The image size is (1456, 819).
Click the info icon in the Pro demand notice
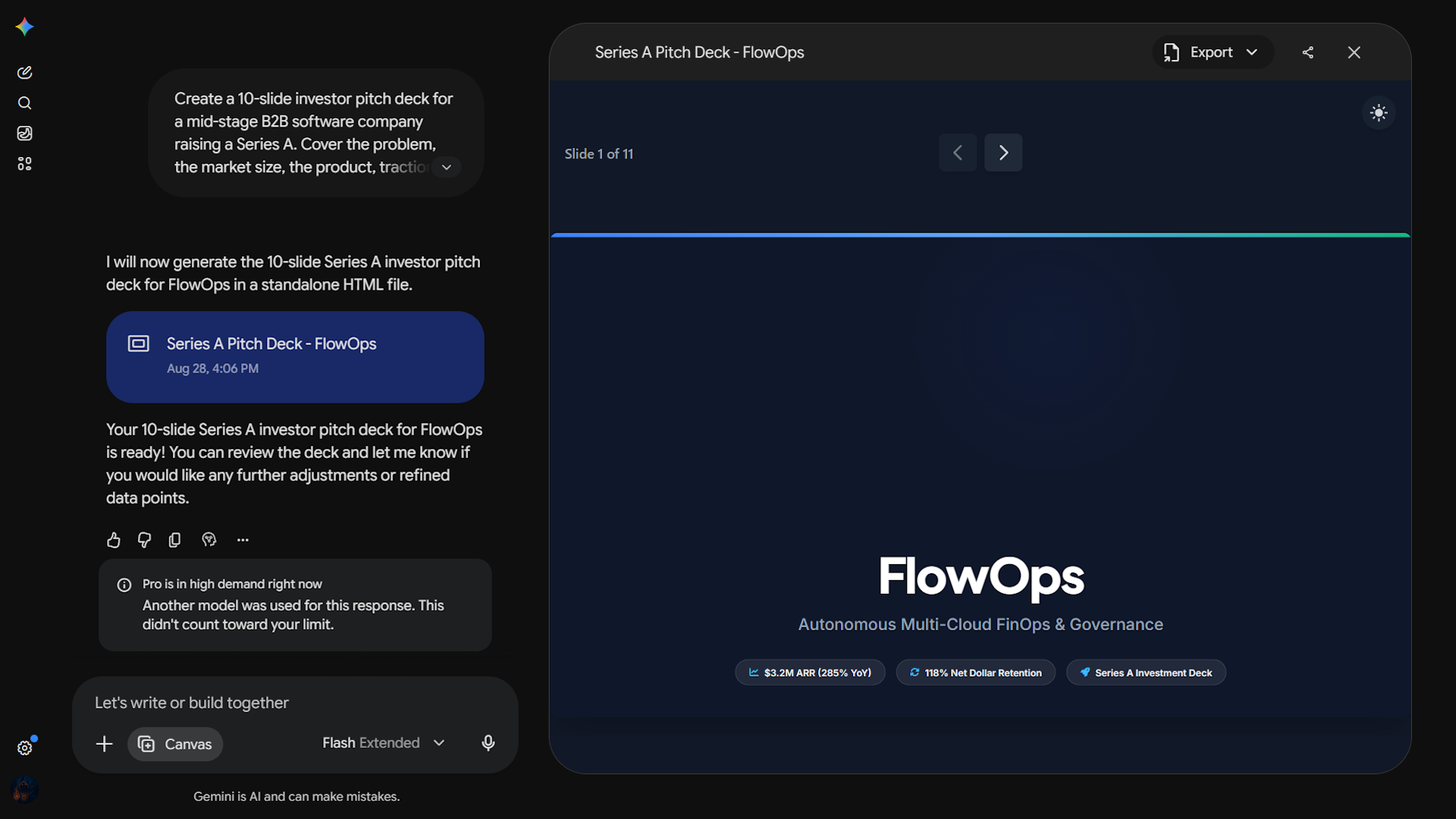pyautogui.click(x=124, y=585)
